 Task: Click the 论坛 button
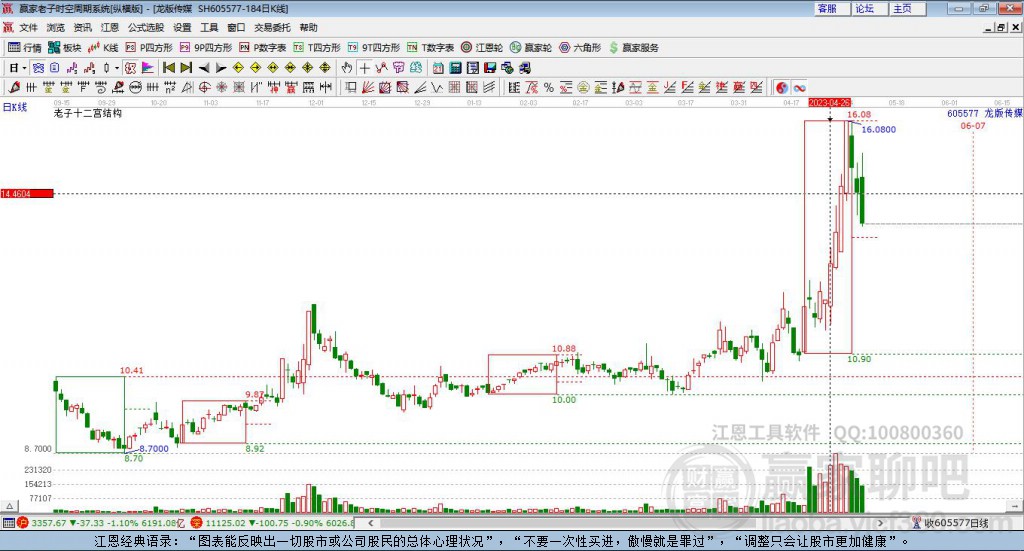coord(870,8)
